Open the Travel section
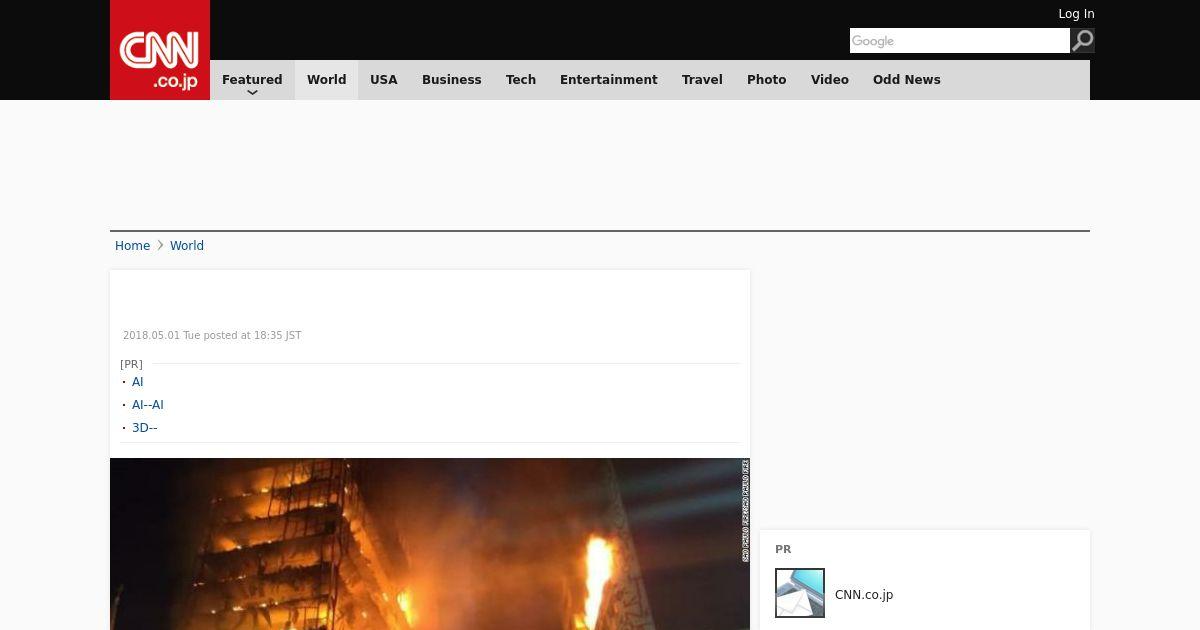Viewport: 1200px width, 630px height. tap(702, 80)
